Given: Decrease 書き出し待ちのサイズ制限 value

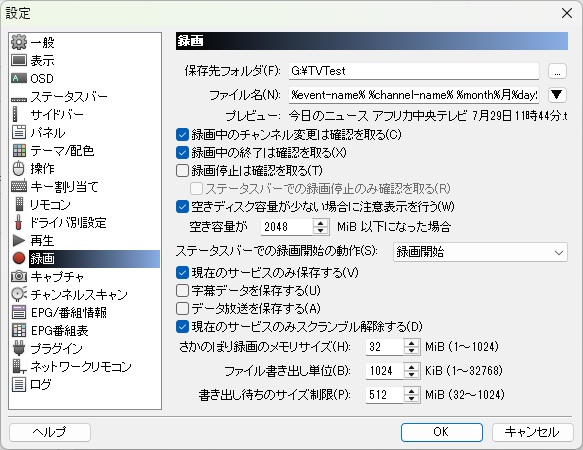Looking at the screenshot, I should [412, 398].
